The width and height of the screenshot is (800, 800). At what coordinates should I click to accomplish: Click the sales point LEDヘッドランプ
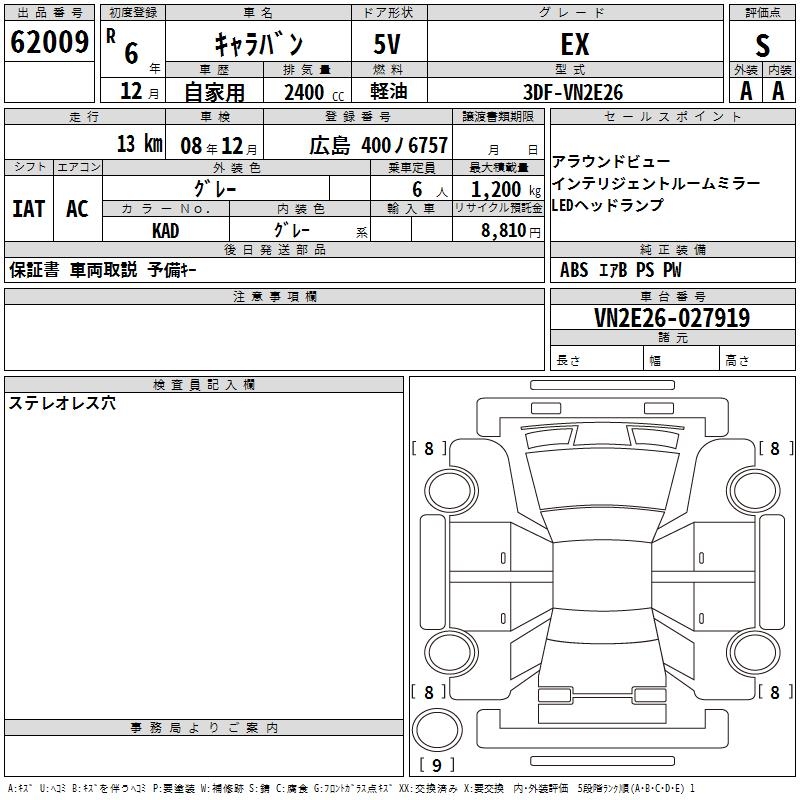pyautogui.click(x=608, y=205)
